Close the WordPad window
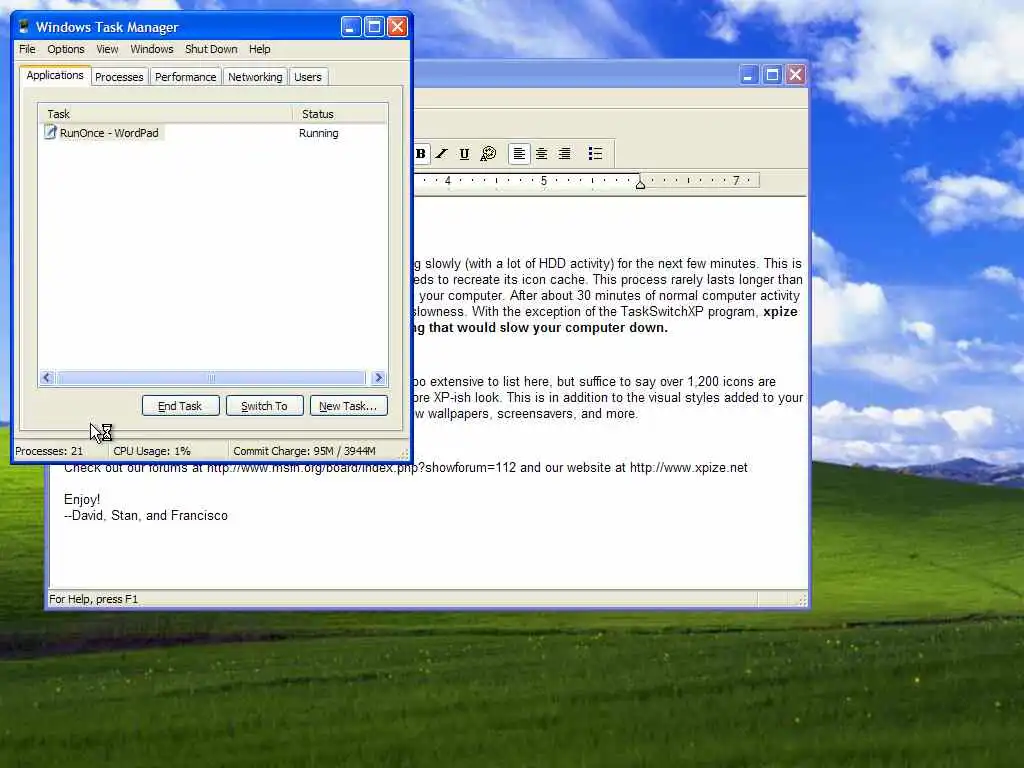The width and height of the screenshot is (1024, 768). (x=795, y=74)
